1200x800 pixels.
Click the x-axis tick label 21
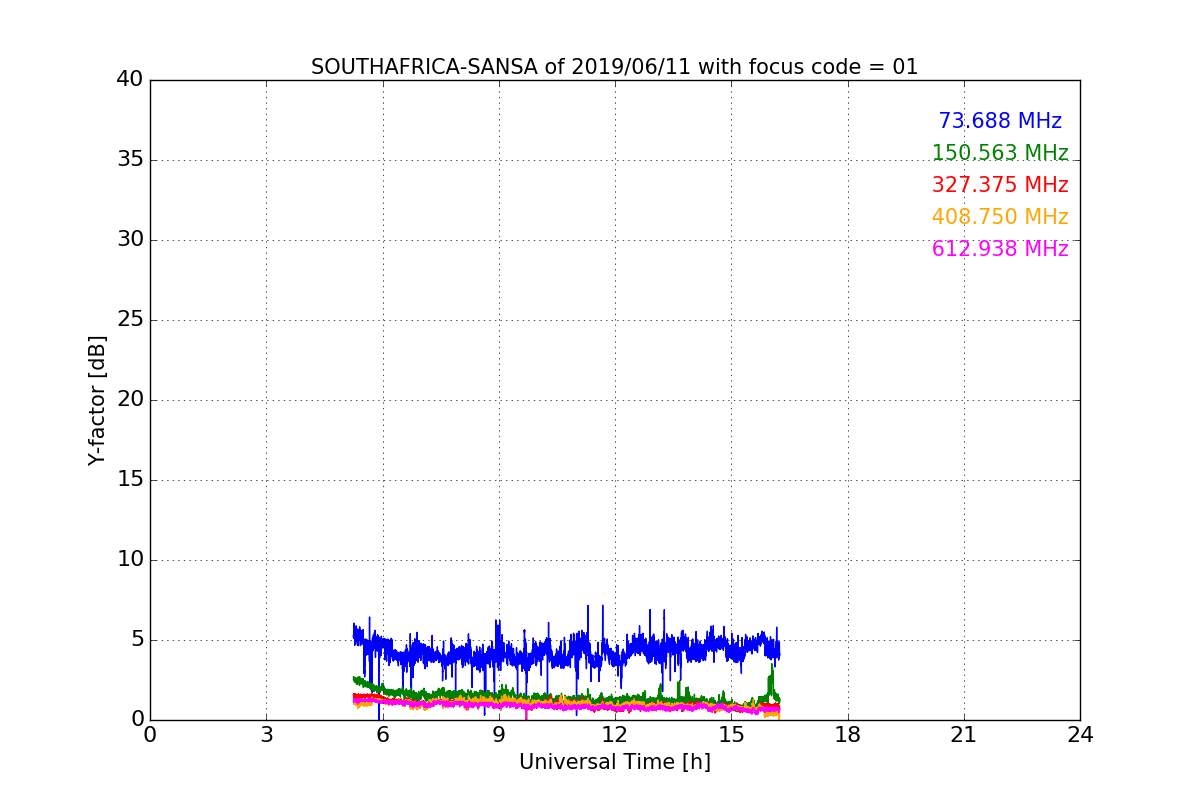point(964,735)
